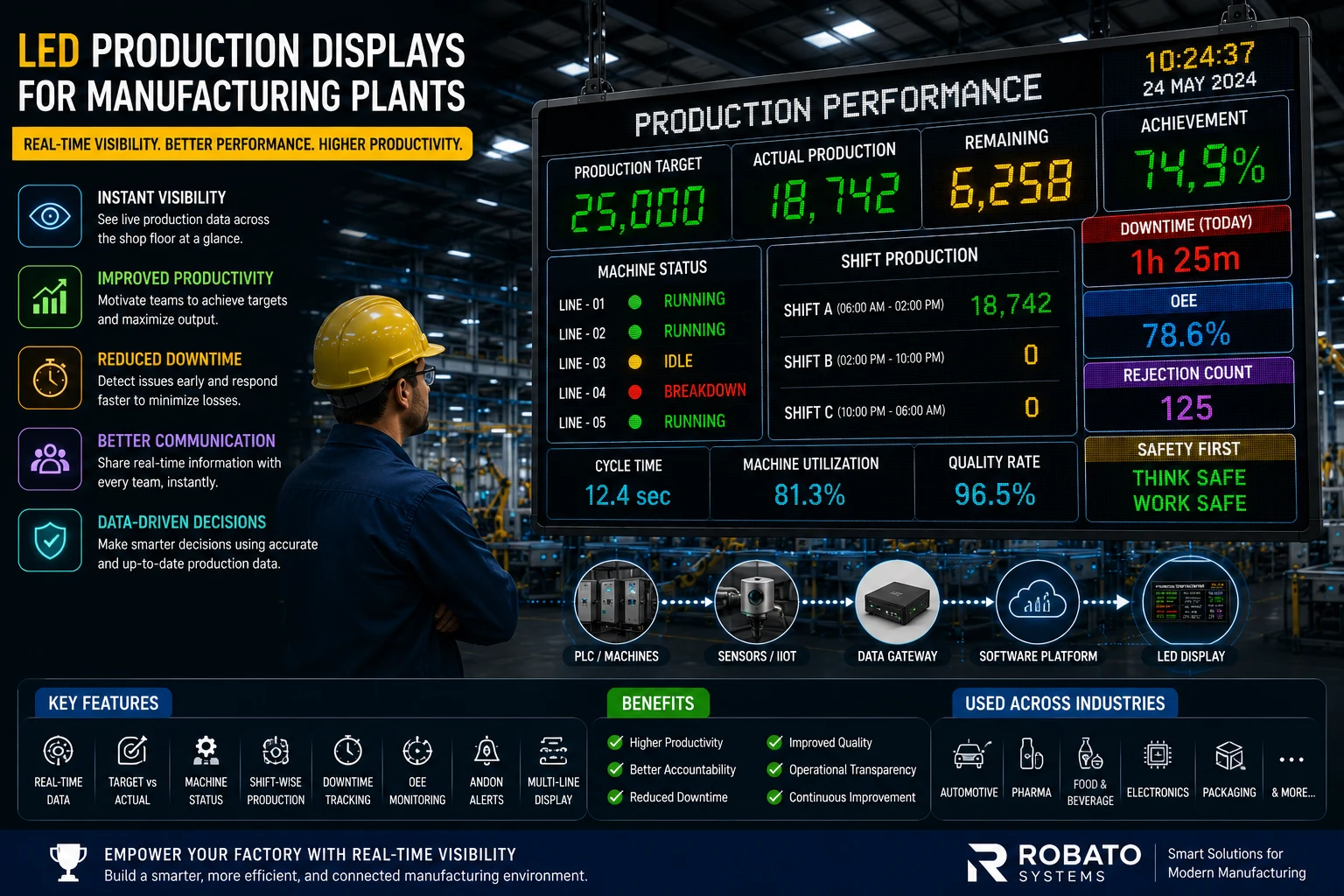Click the trophy icon in footer
1344x896 pixels.
(68, 863)
